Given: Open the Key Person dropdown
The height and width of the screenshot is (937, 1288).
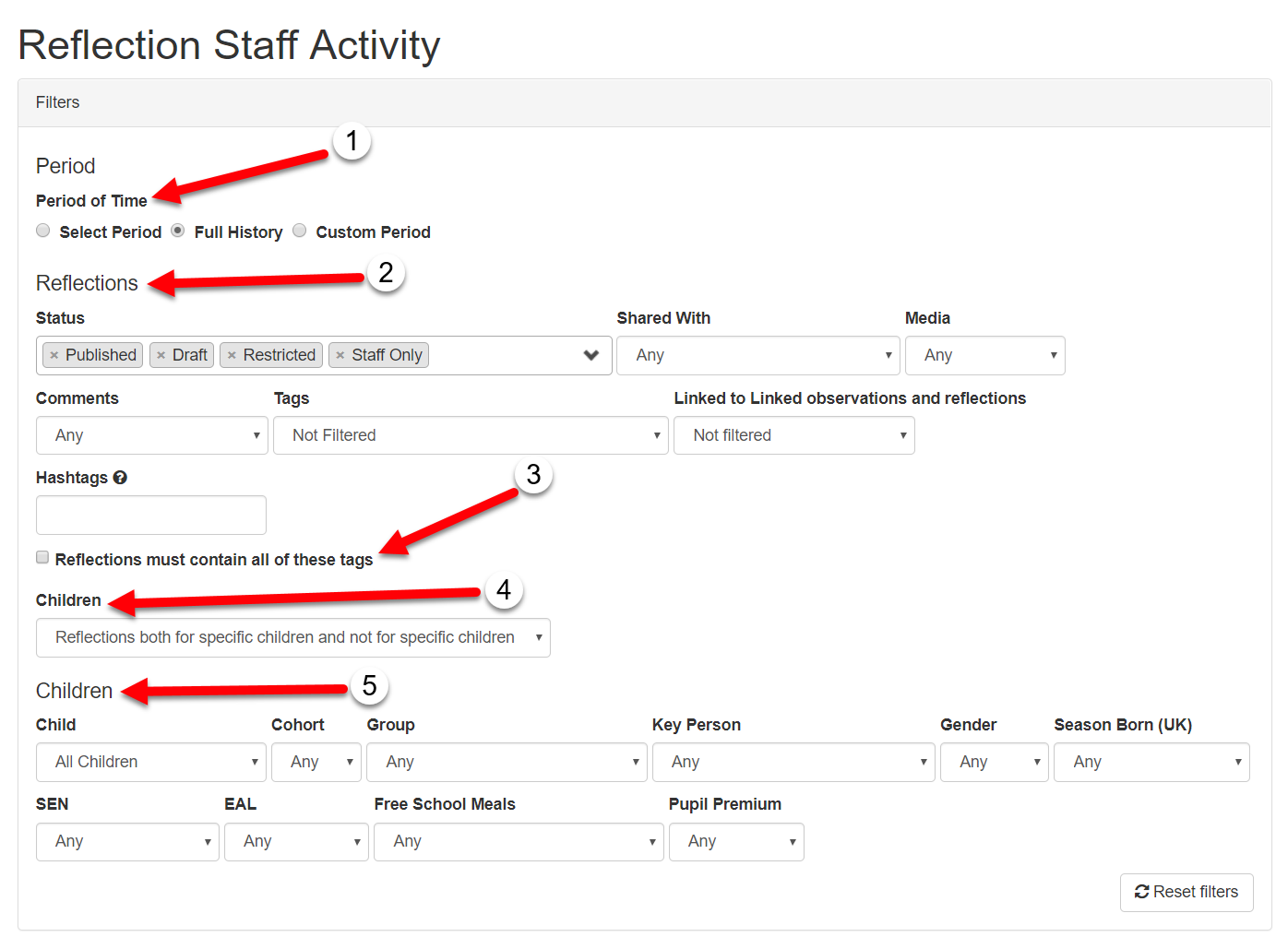Looking at the screenshot, I should tap(793, 763).
